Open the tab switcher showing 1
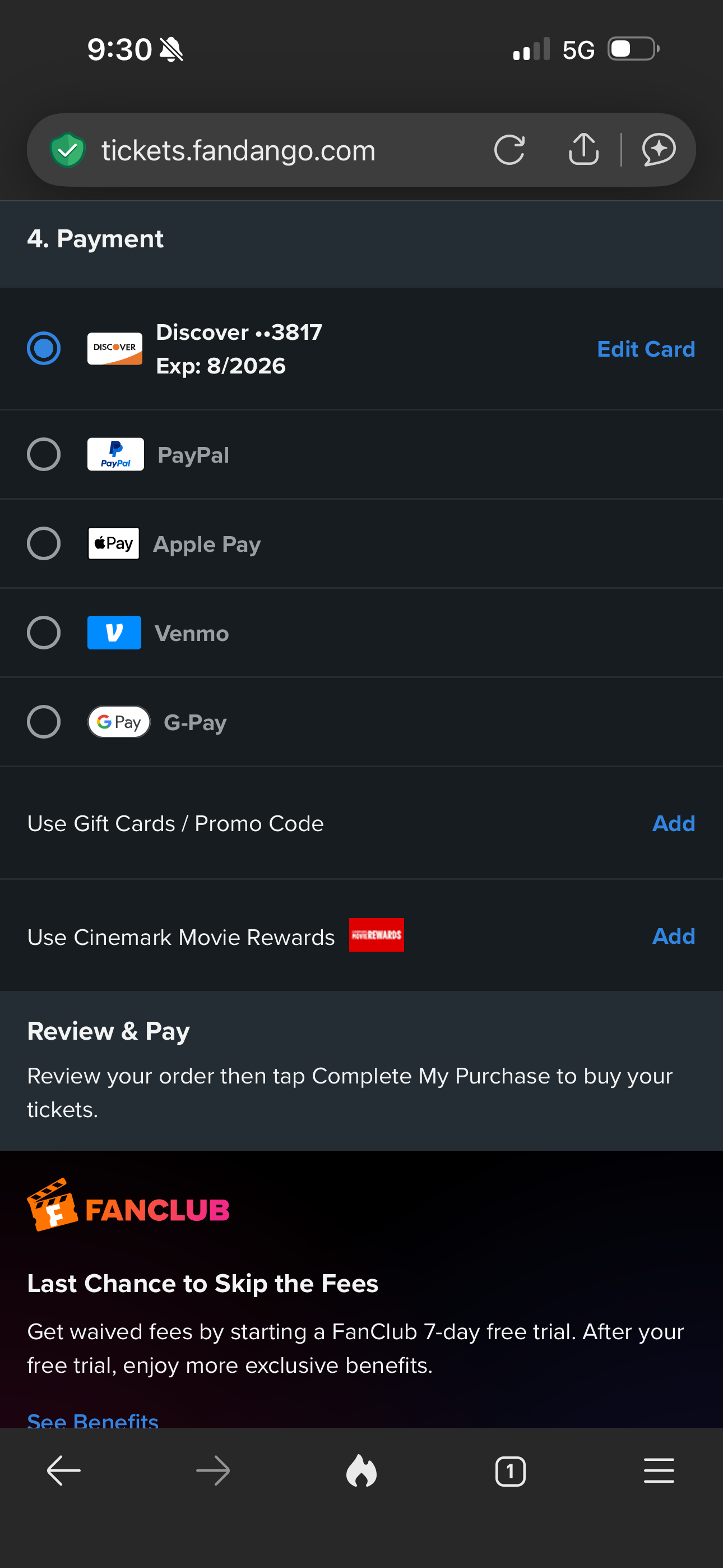 (x=510, y=1471)
